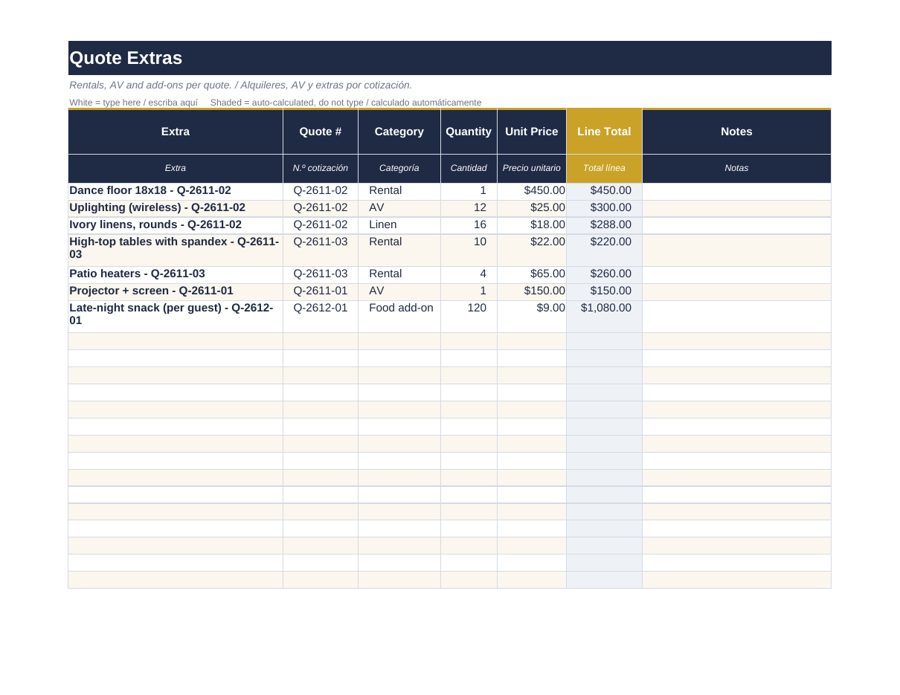The height and width of the screenshot is (695, 900).
Task: Click the 'N.º cotización' subheader
Action: [320, 168]
